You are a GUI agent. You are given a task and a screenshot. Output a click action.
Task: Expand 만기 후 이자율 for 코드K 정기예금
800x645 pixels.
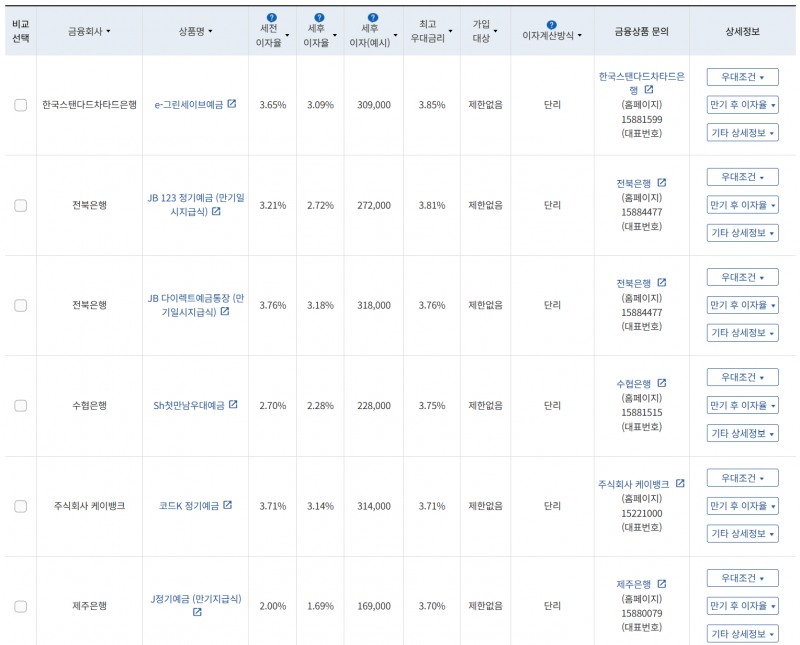[x=742, y=506]
